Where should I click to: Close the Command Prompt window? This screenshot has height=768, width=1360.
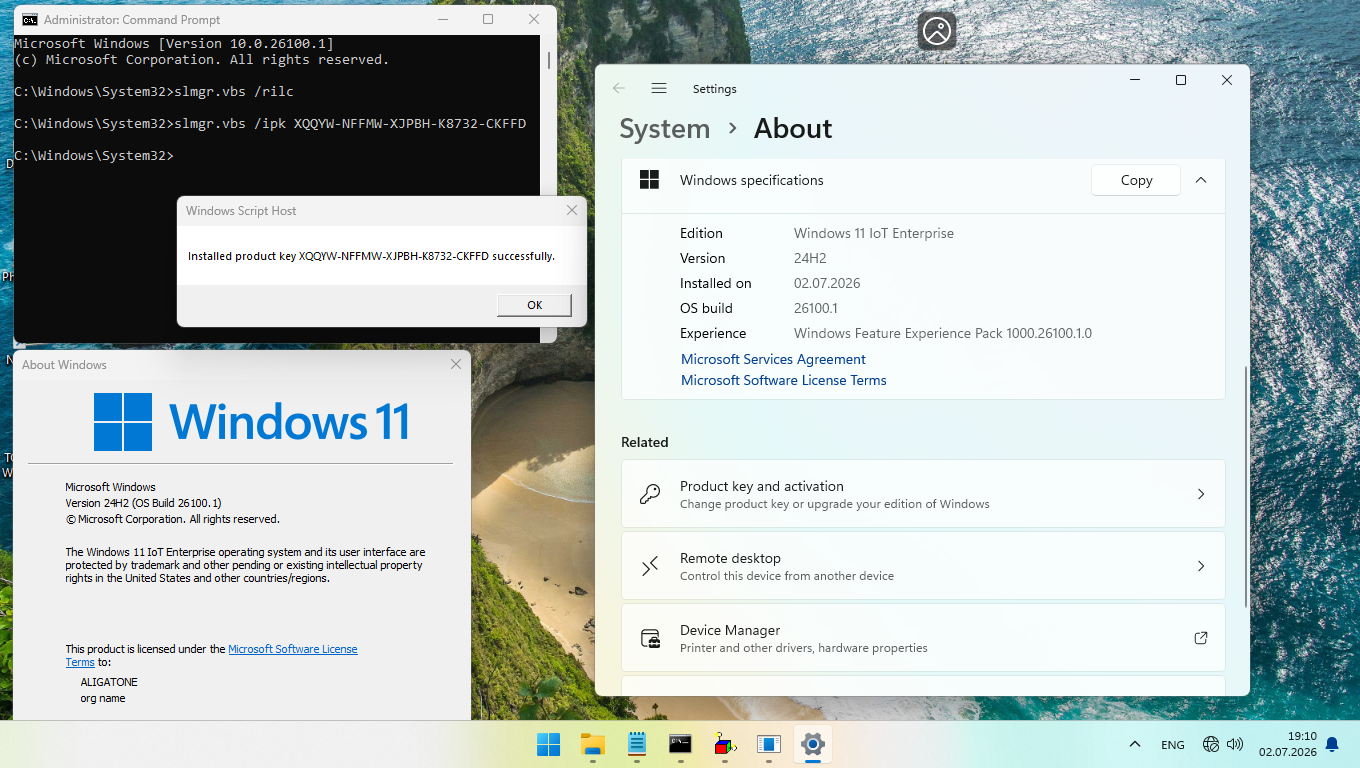tap(533, 19)
